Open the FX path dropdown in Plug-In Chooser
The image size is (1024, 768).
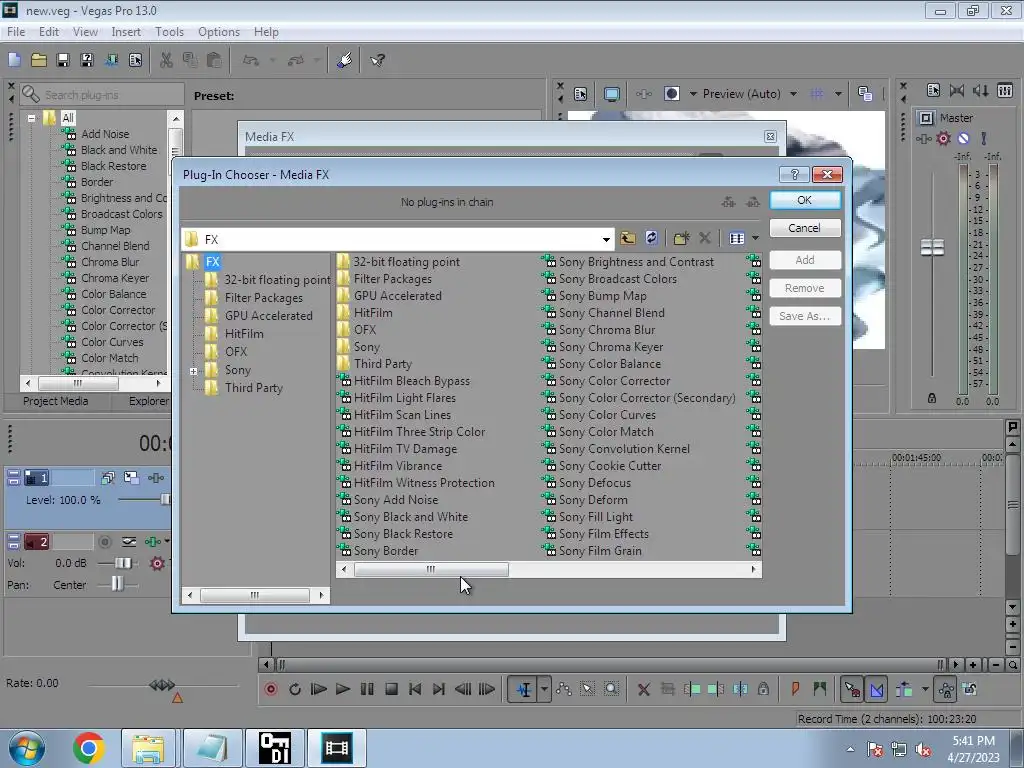(606, 239)
